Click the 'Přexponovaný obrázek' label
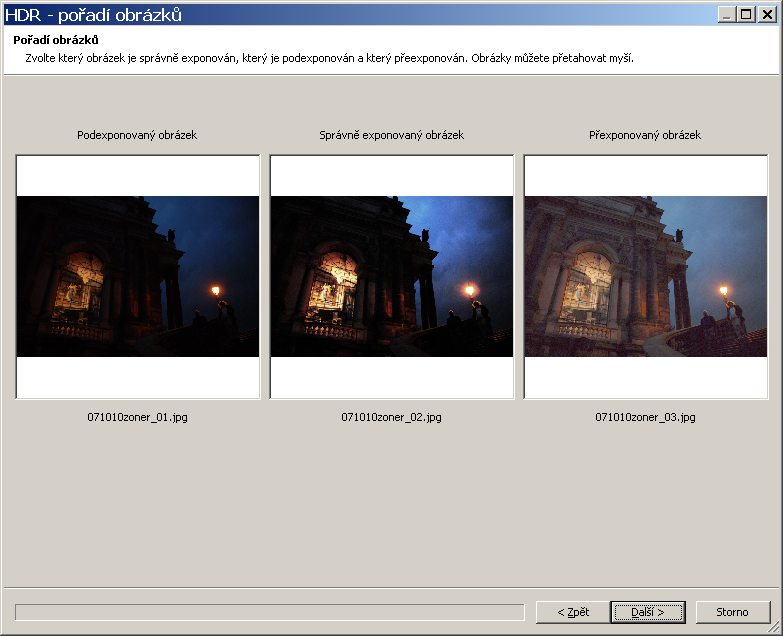Screen dimensions: 783x636 (x=645, y=135)
